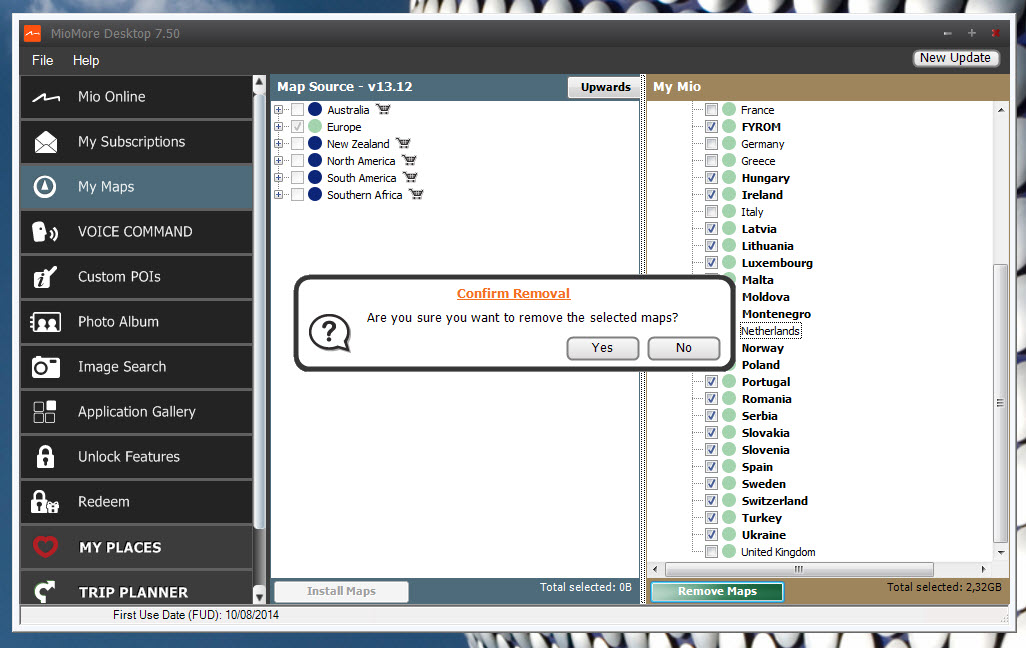Click the Remove Maps button
The image size is (1026, 648).
tap(717, 591)
